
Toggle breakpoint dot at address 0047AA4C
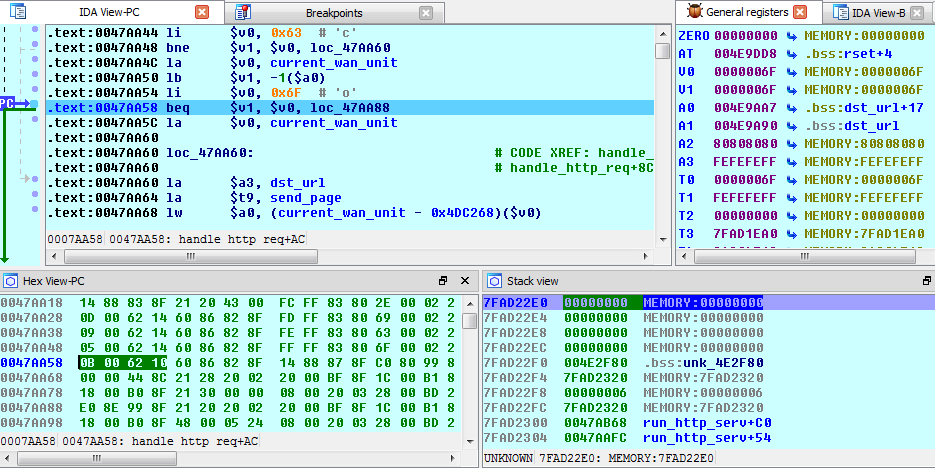coord(35,59)
